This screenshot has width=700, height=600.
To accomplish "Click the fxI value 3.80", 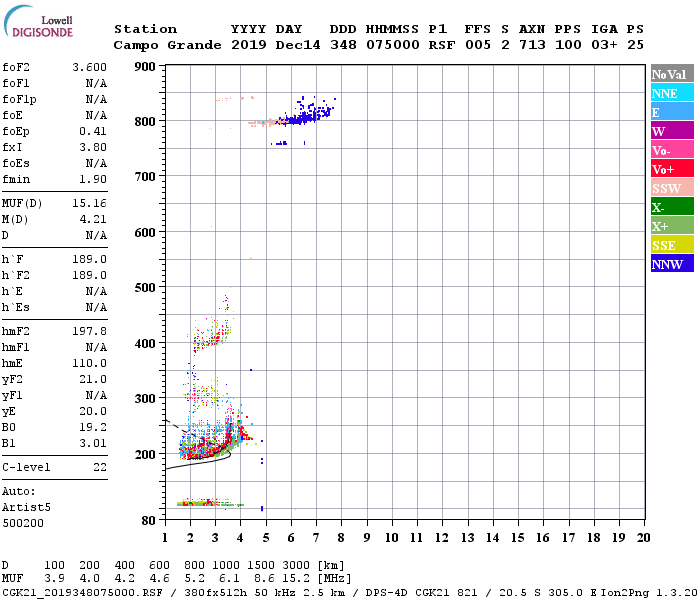I will [93, 147].
